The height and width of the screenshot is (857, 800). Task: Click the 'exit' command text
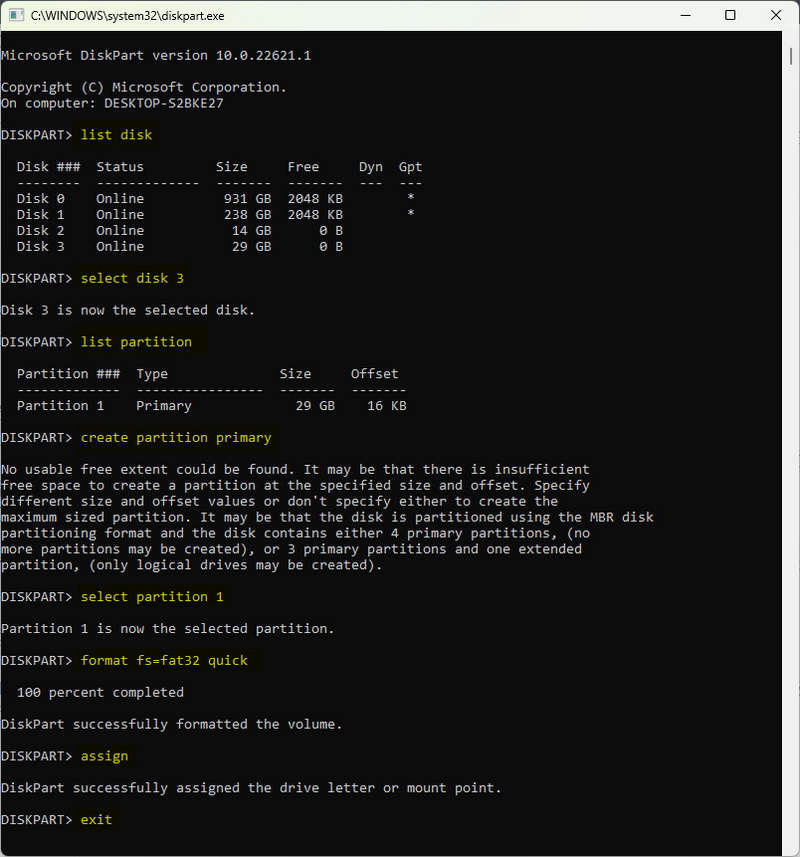[96, 819]
